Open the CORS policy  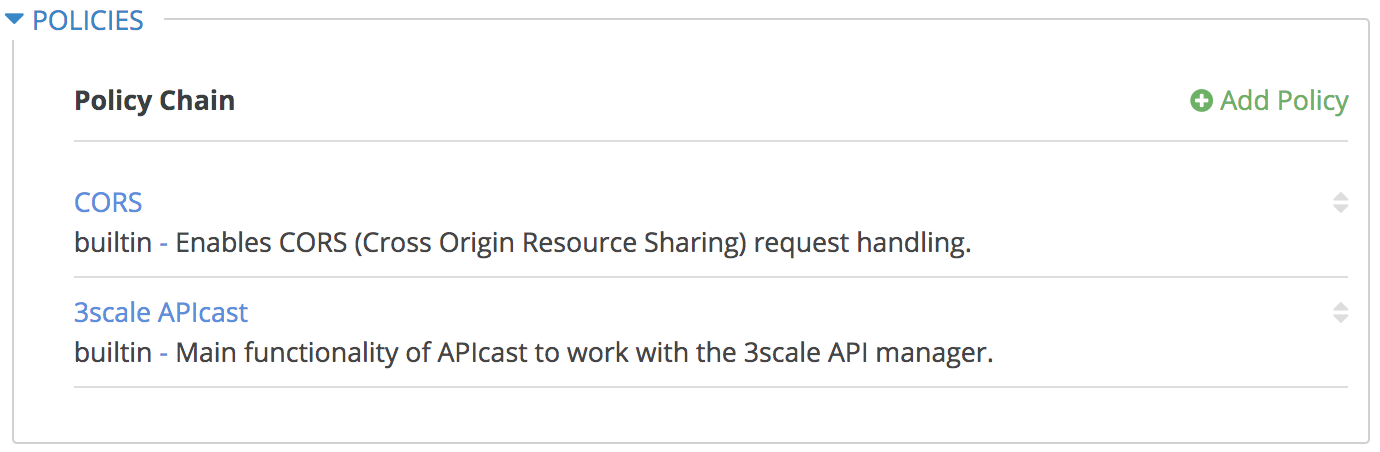[108, 203]
